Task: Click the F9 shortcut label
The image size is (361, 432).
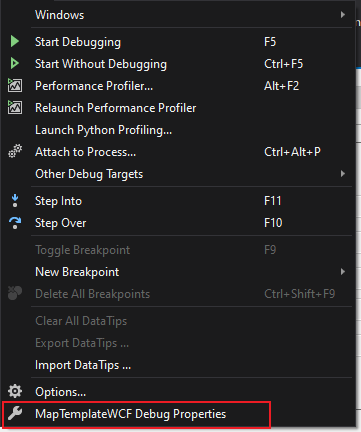Action: [x=270, y=250]
